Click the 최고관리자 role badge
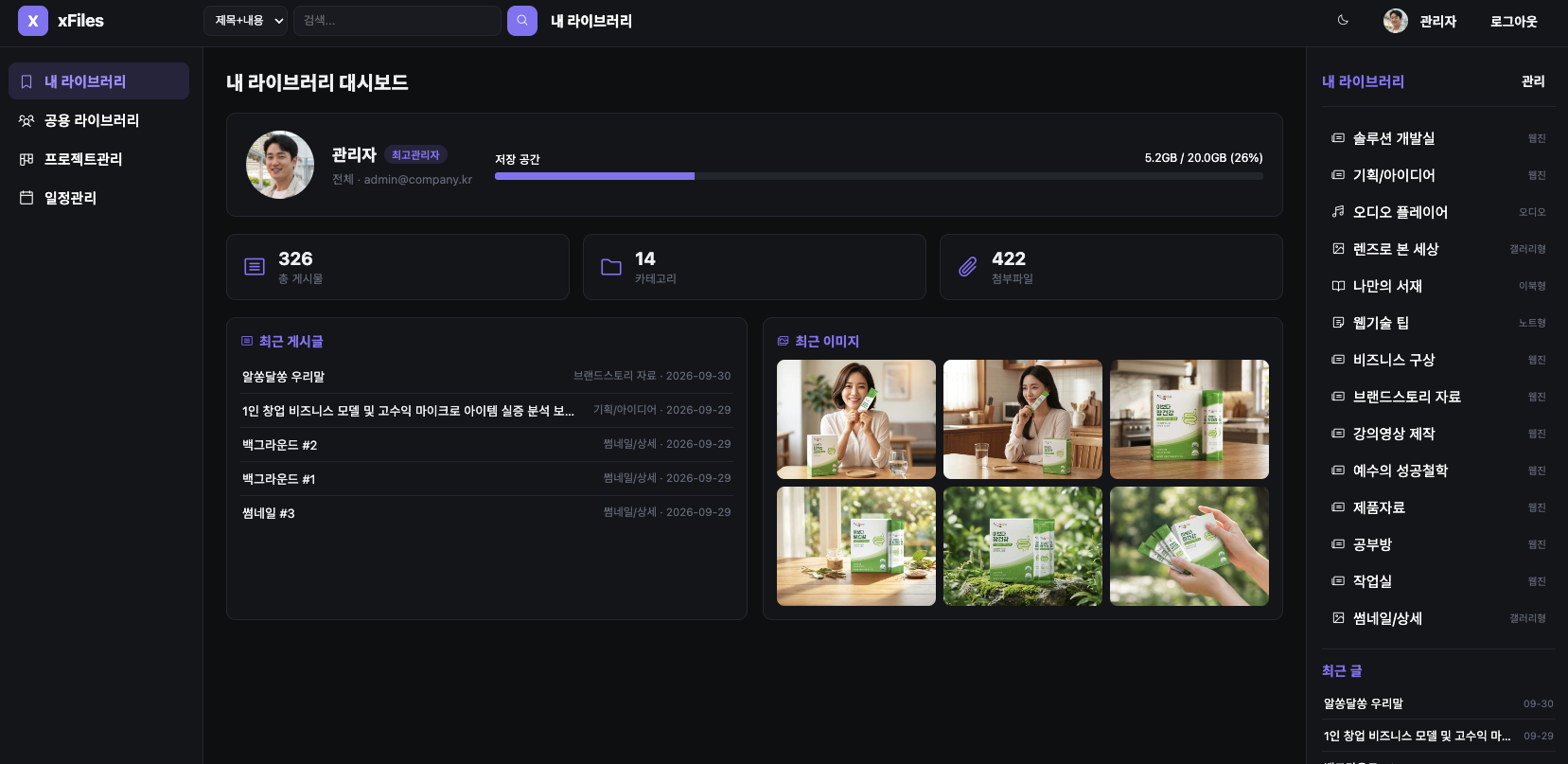This screenshot has height=764, width=1568. 415,154
